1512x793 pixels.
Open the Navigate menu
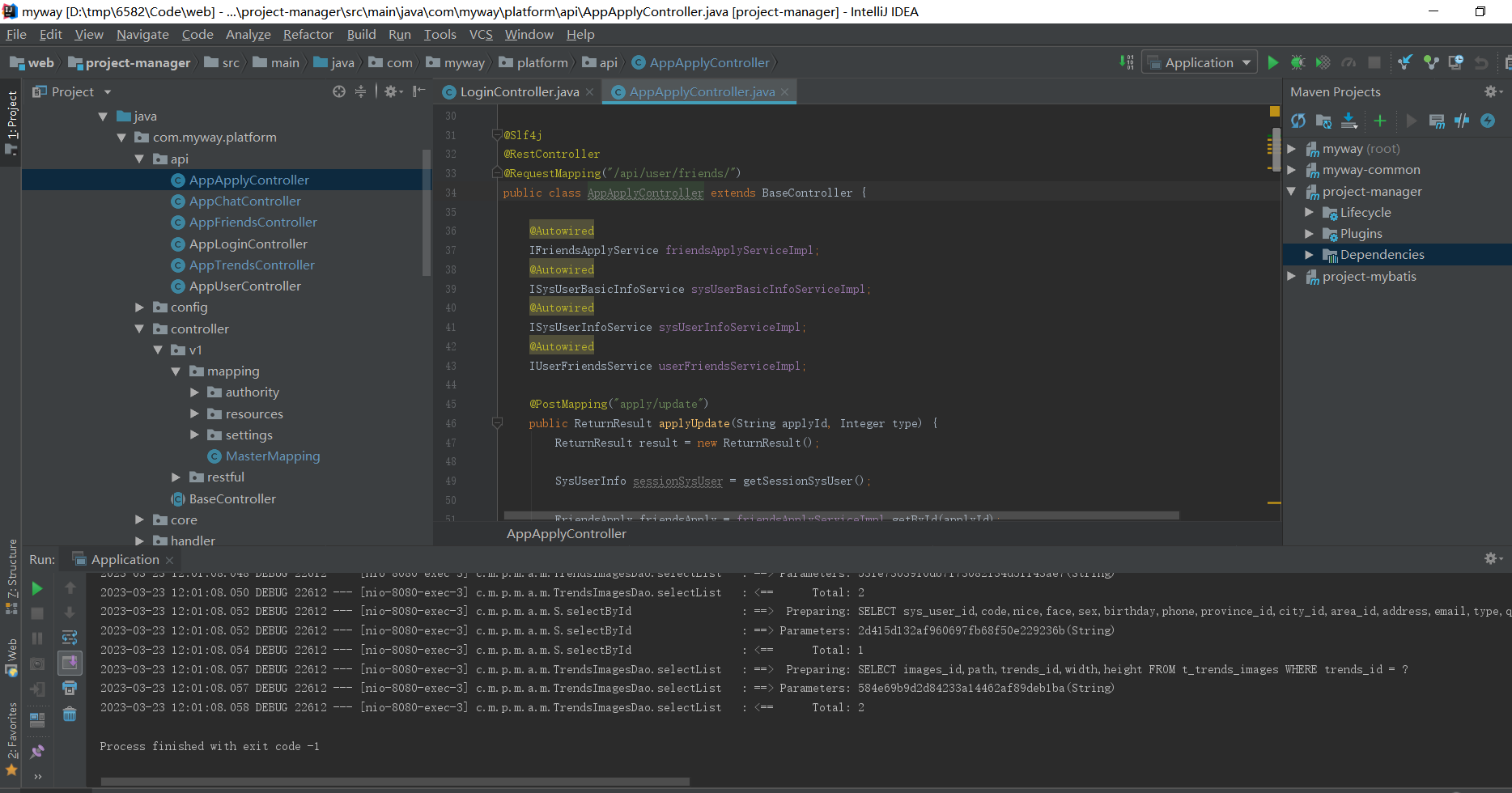pyautogui.click(x=142, y=34)
